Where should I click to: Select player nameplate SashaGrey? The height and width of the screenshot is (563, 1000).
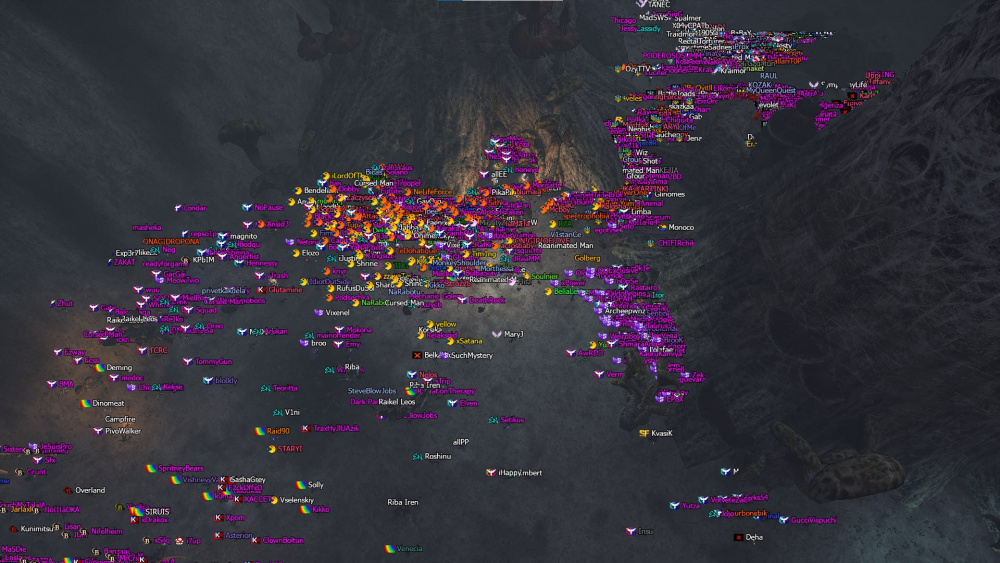coord(248,479)
